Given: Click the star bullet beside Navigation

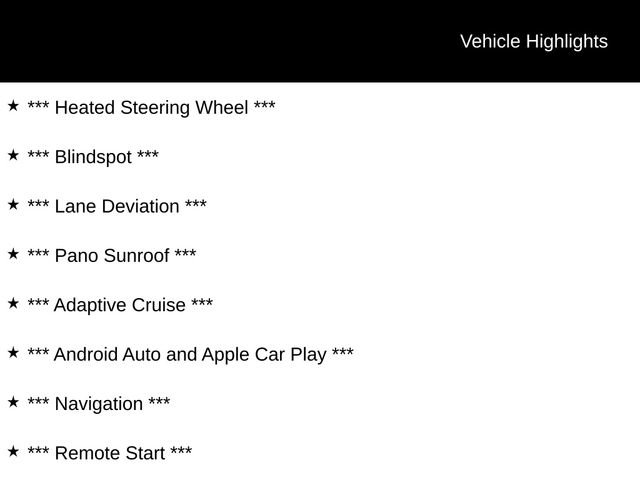Looking at the screenshot, I should tap(13, 402).
